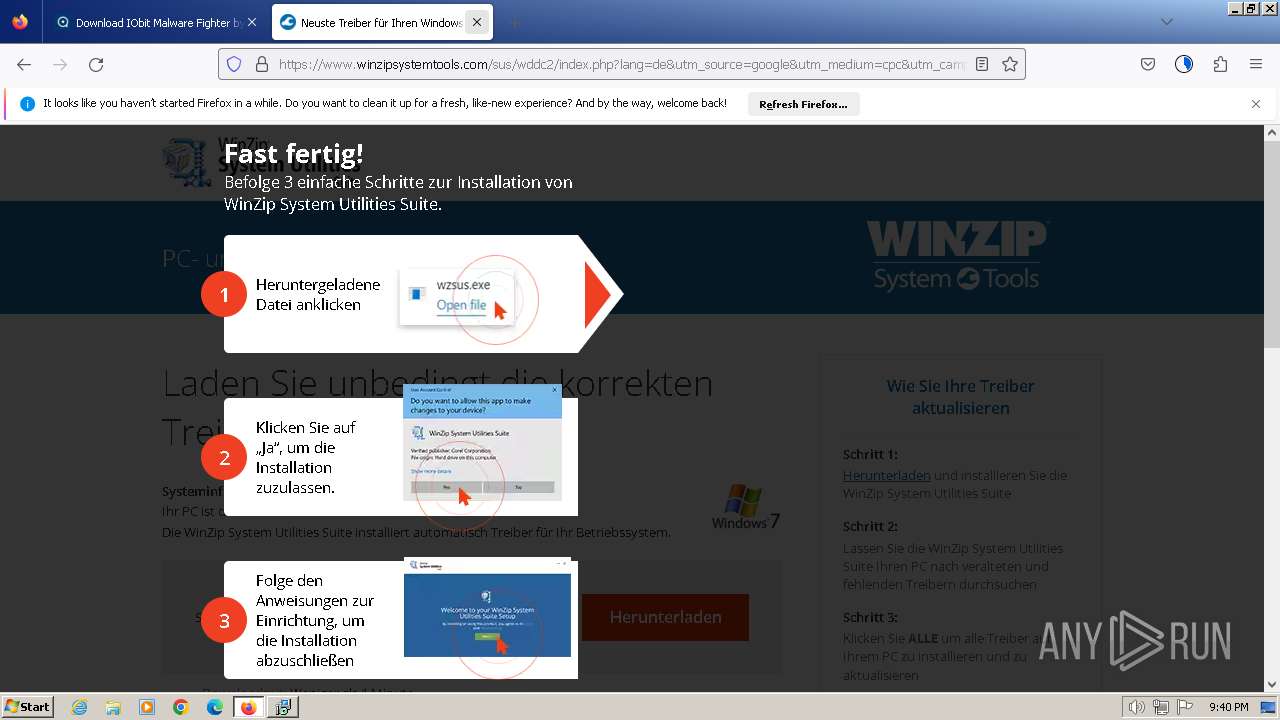Go back with the browser back arrow
The height and width of the screenshot is (720, 1280).
(x=24, y=64)
